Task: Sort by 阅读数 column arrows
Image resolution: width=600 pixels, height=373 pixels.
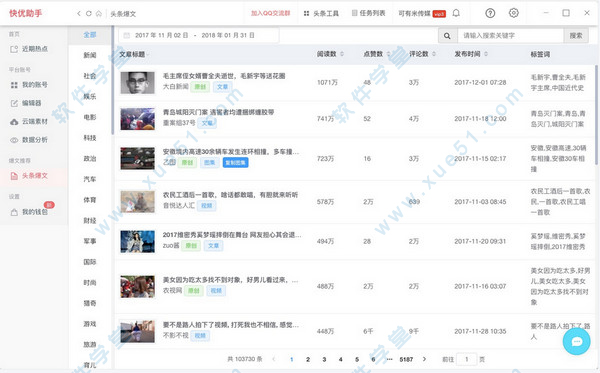Action: tap(342, 54)
